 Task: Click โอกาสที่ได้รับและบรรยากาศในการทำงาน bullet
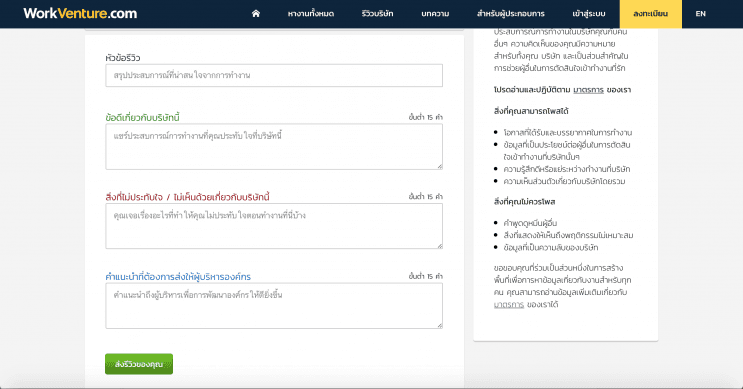pyautogui.click(x=568, y=133)
